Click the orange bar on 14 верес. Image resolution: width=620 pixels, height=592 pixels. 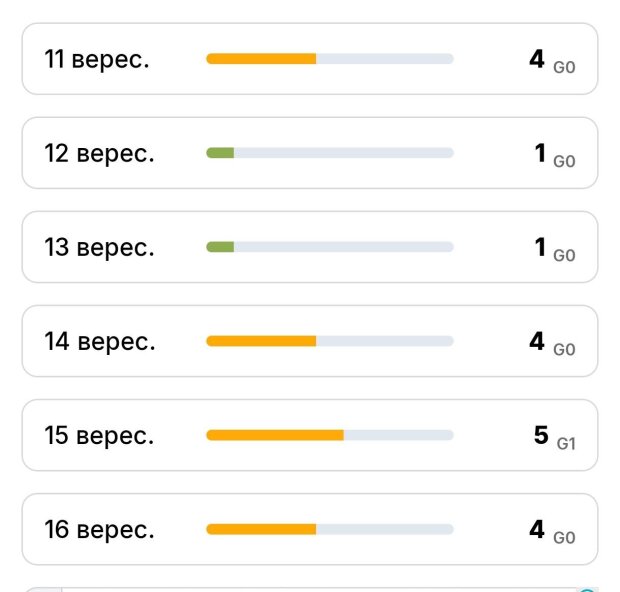pyautogui.click(x=261, y=341)
